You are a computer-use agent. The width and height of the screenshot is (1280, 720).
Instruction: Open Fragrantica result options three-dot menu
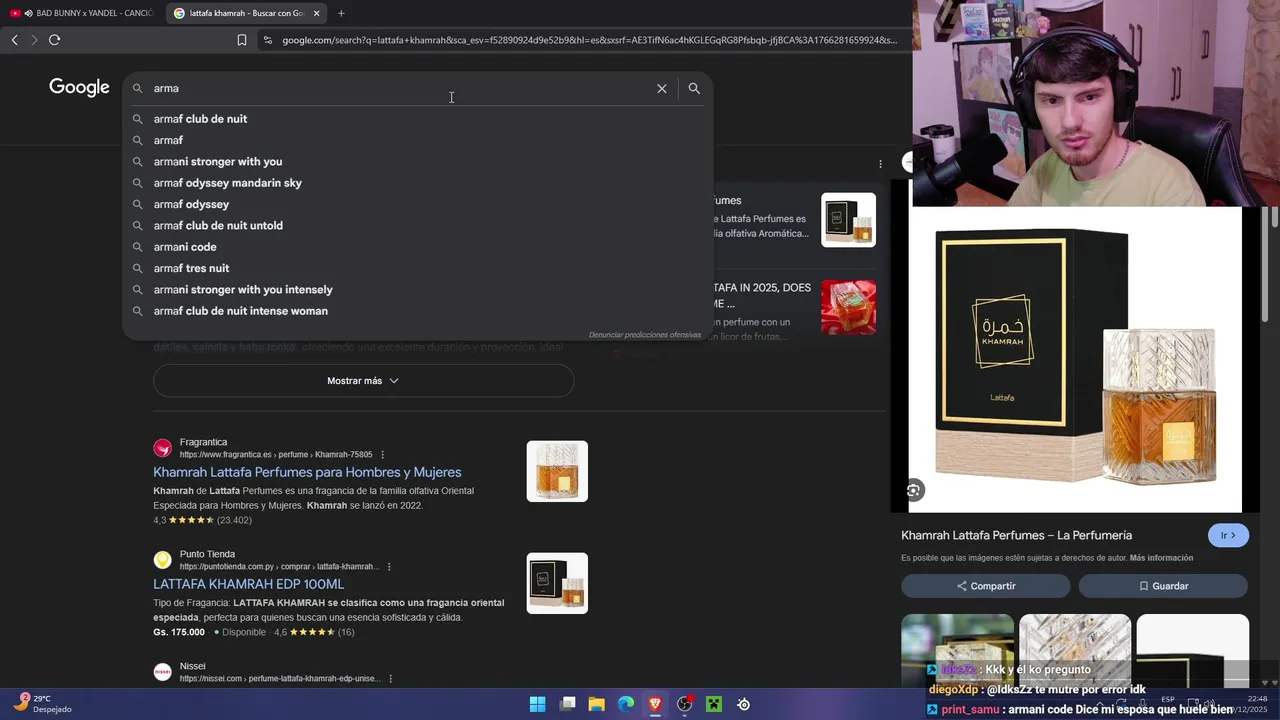click(x=382, y=454)
